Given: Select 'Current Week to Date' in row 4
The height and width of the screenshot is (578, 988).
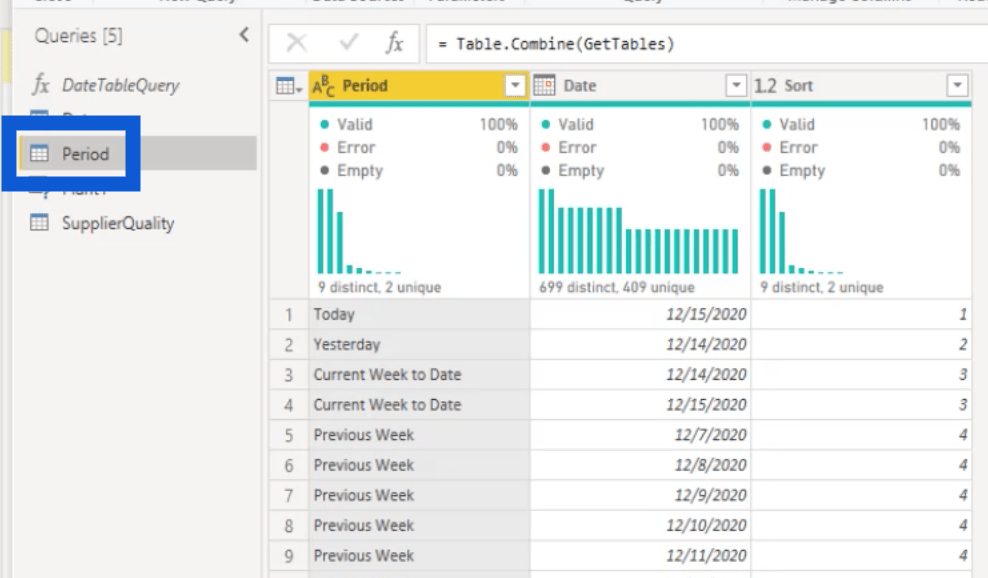Looking at the screenshot, I should tap(419, 405).
